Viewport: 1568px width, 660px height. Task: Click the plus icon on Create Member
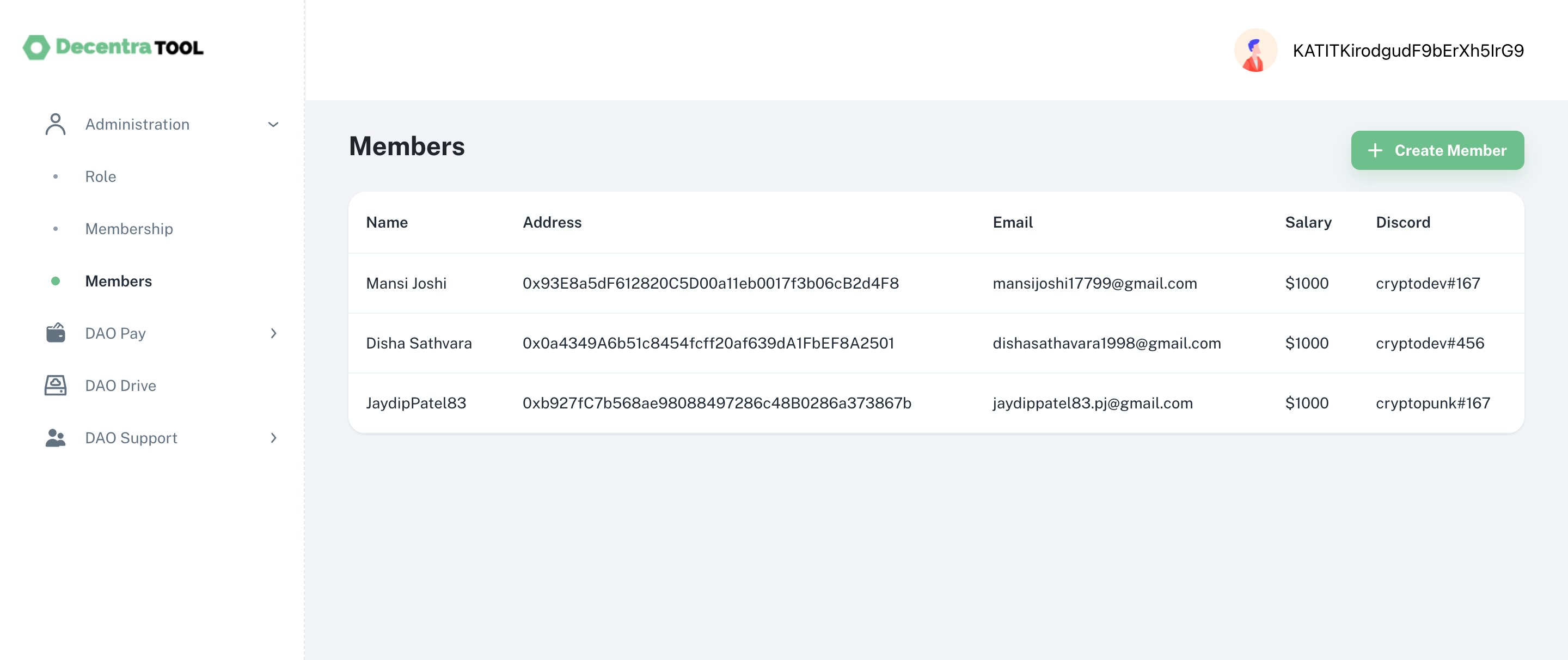(1376, 150)
